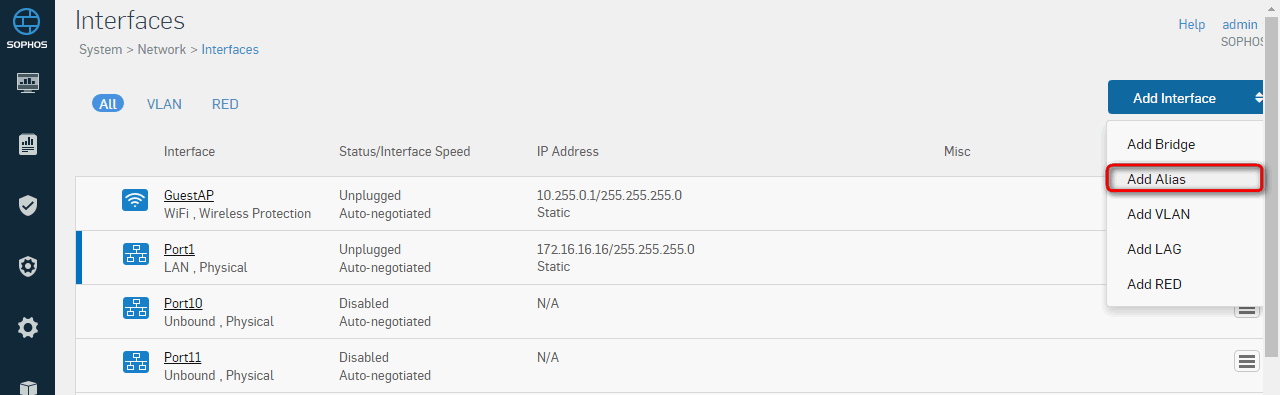Choose Add VLAN from the dropdown

tap(1158, 214)
